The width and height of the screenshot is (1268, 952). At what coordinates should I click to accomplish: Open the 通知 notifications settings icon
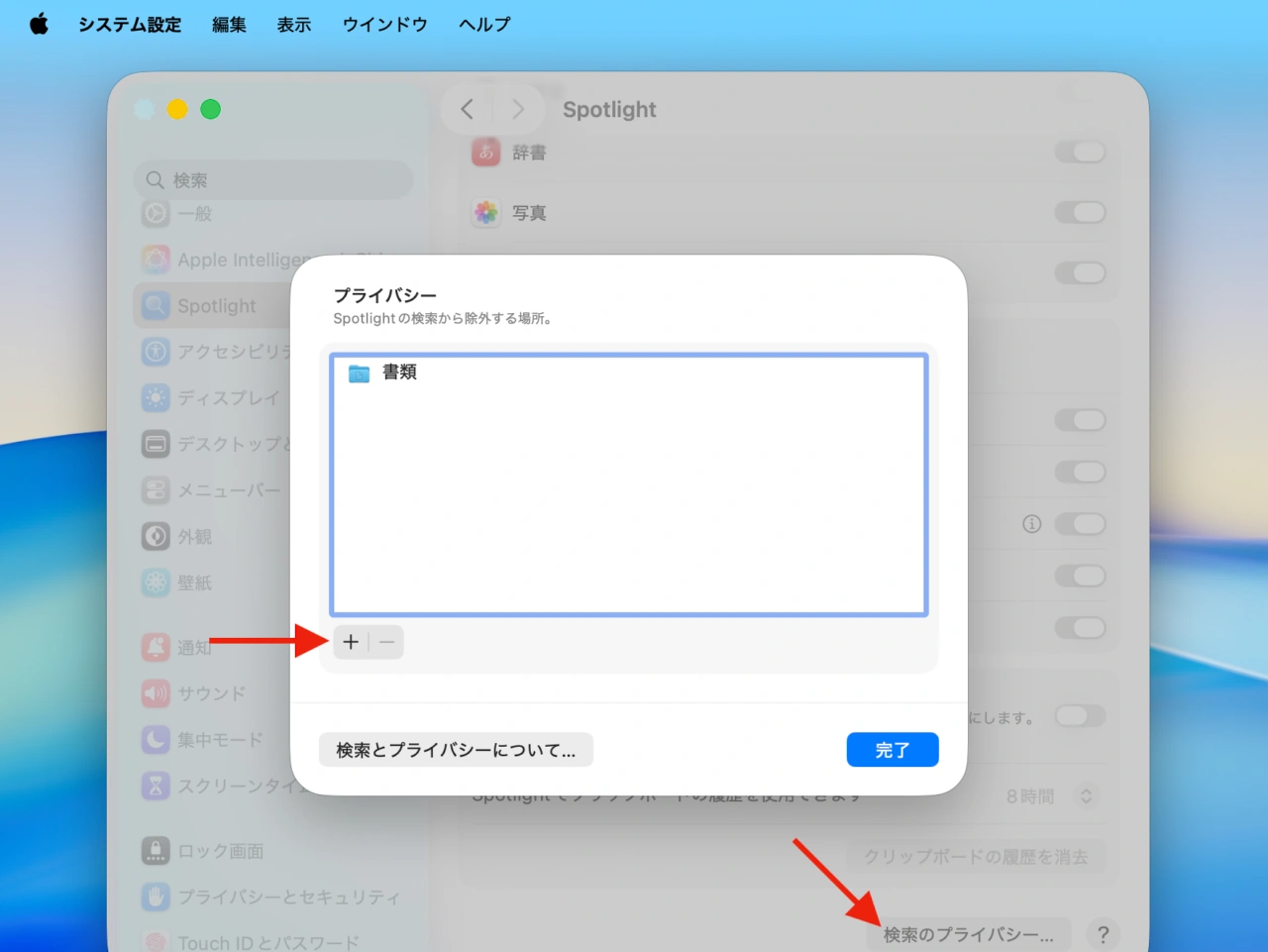point(156,647)
